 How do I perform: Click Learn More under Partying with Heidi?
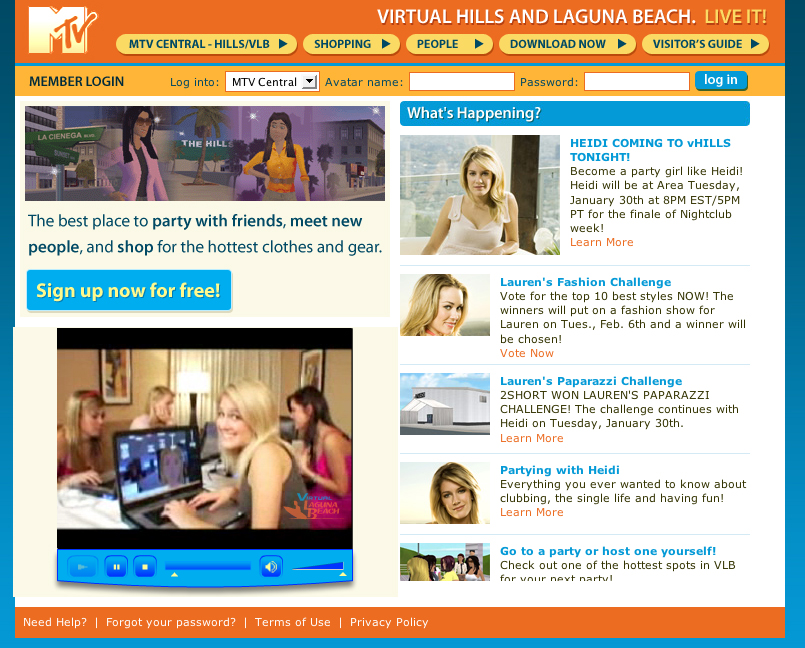point(532,512)
